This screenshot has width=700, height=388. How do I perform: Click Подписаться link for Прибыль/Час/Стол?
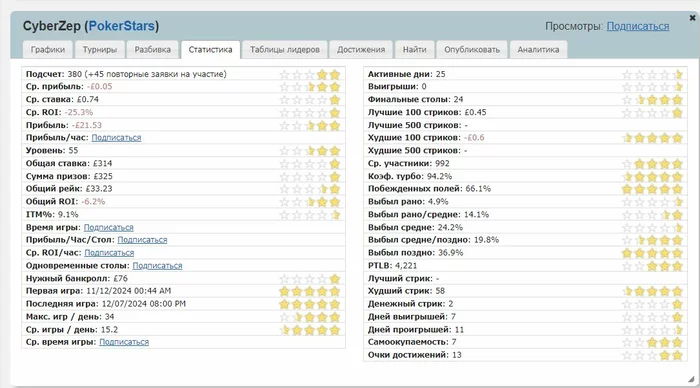pos(142,240)
